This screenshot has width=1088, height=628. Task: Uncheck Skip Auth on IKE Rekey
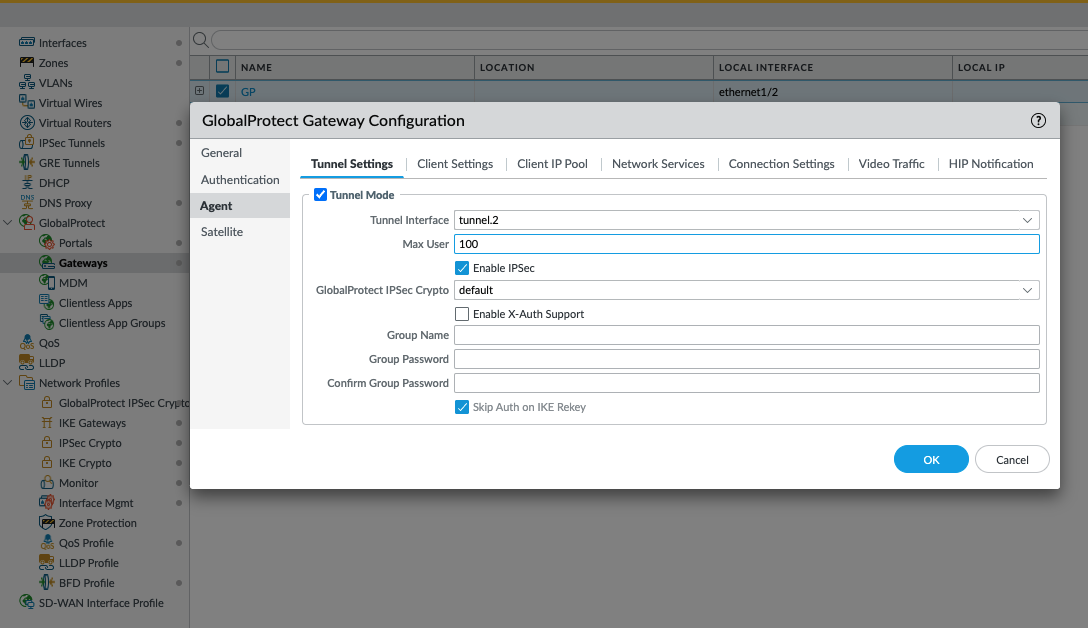pyautogui.click(x=462, y=407)
